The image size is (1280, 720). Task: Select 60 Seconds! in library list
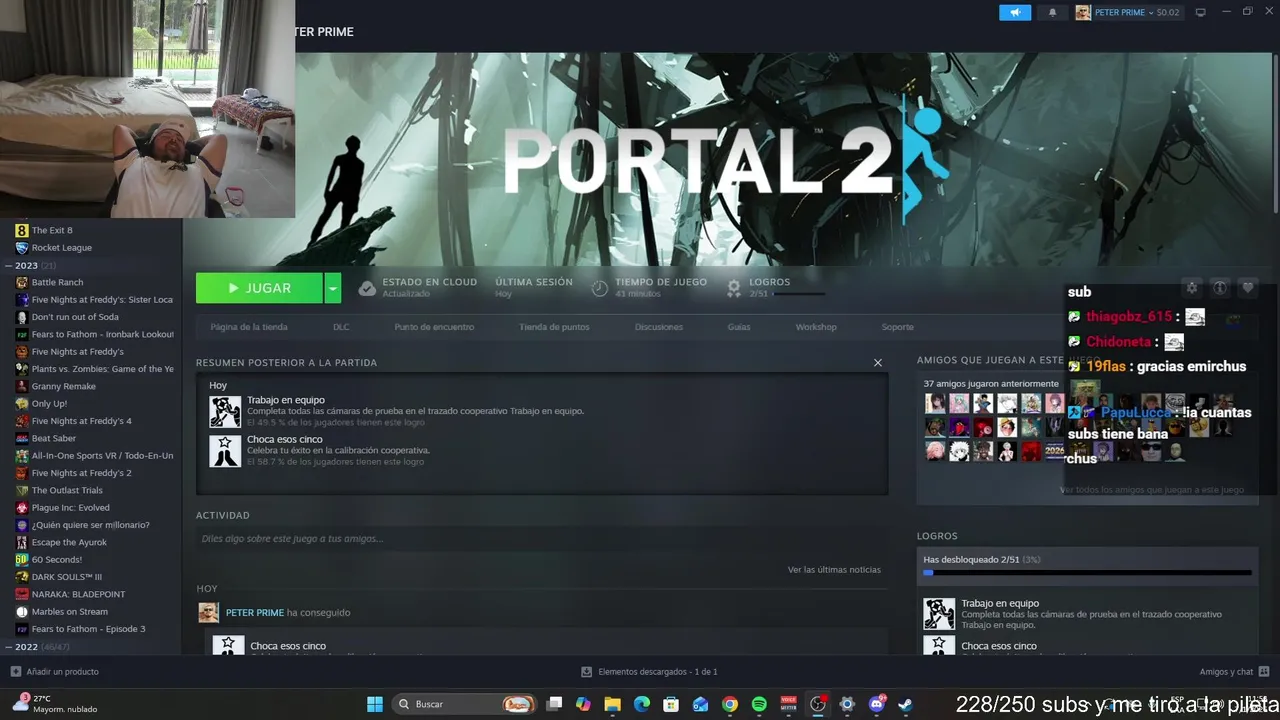[x=57, y=560]
